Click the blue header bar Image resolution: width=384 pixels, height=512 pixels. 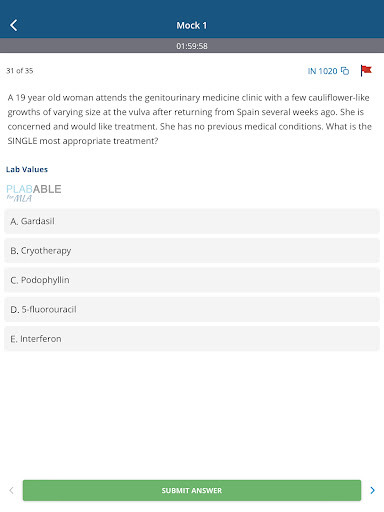point(192,19)
